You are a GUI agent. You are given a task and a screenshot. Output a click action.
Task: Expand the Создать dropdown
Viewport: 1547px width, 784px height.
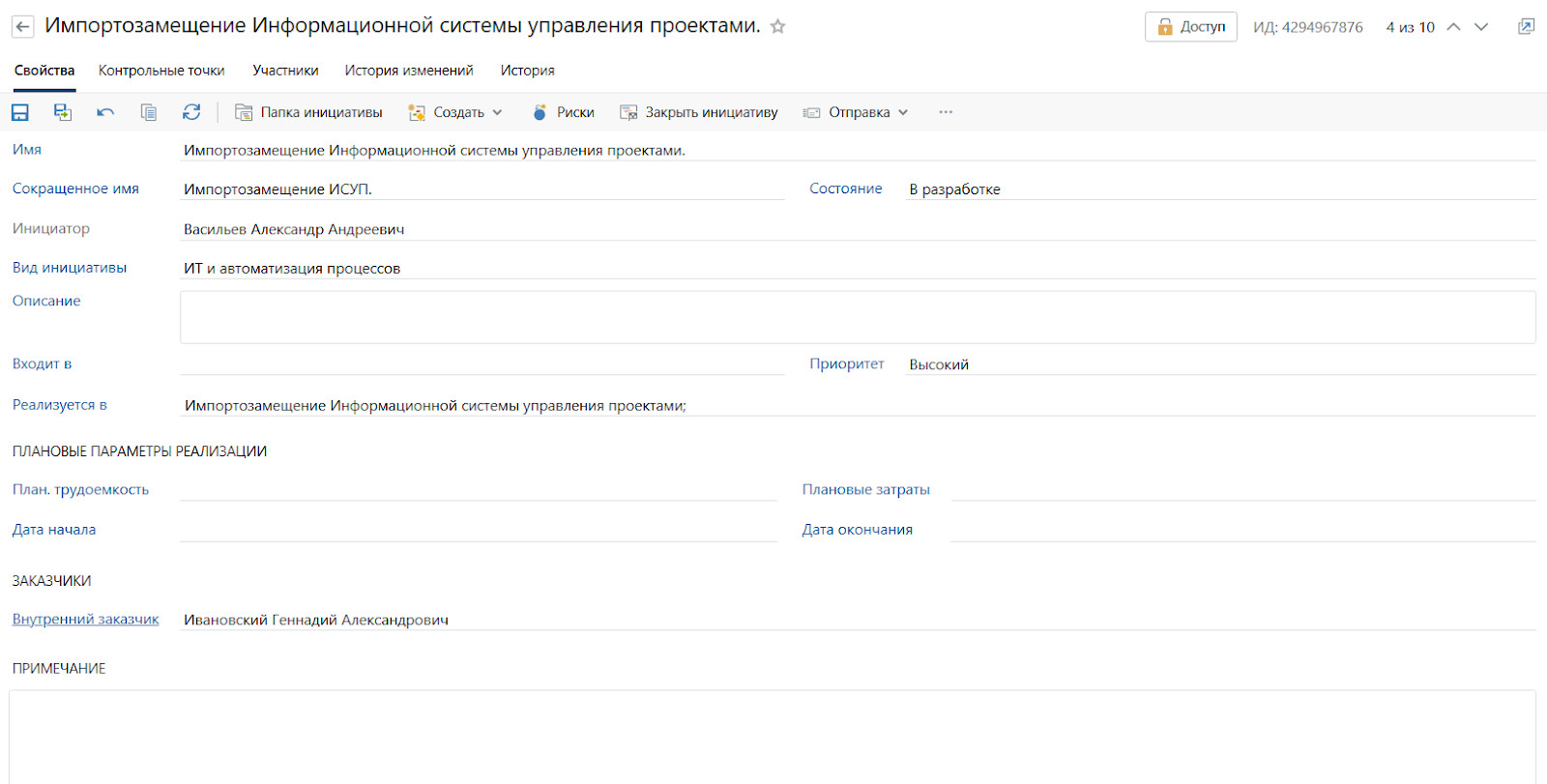(456, 112)
